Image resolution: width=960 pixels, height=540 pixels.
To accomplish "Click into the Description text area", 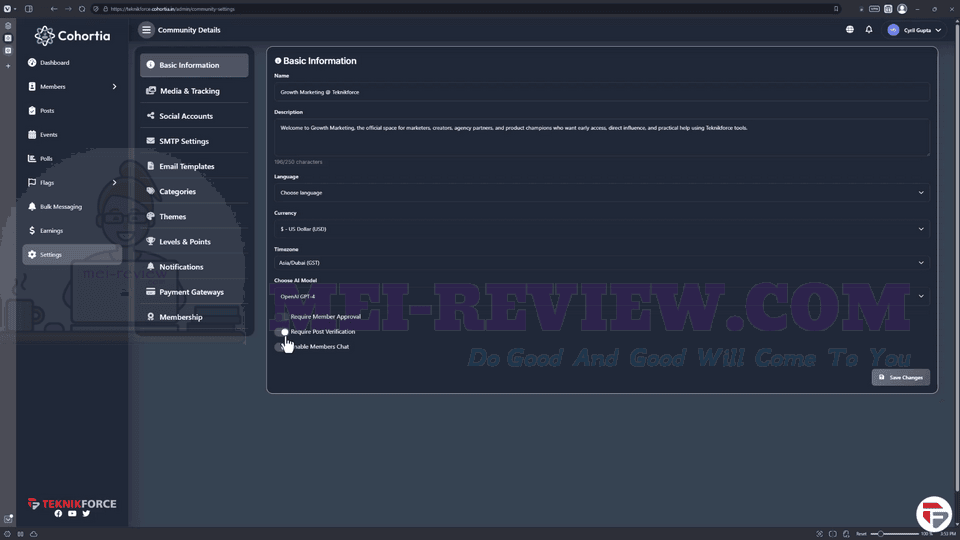I will (602, 137).
